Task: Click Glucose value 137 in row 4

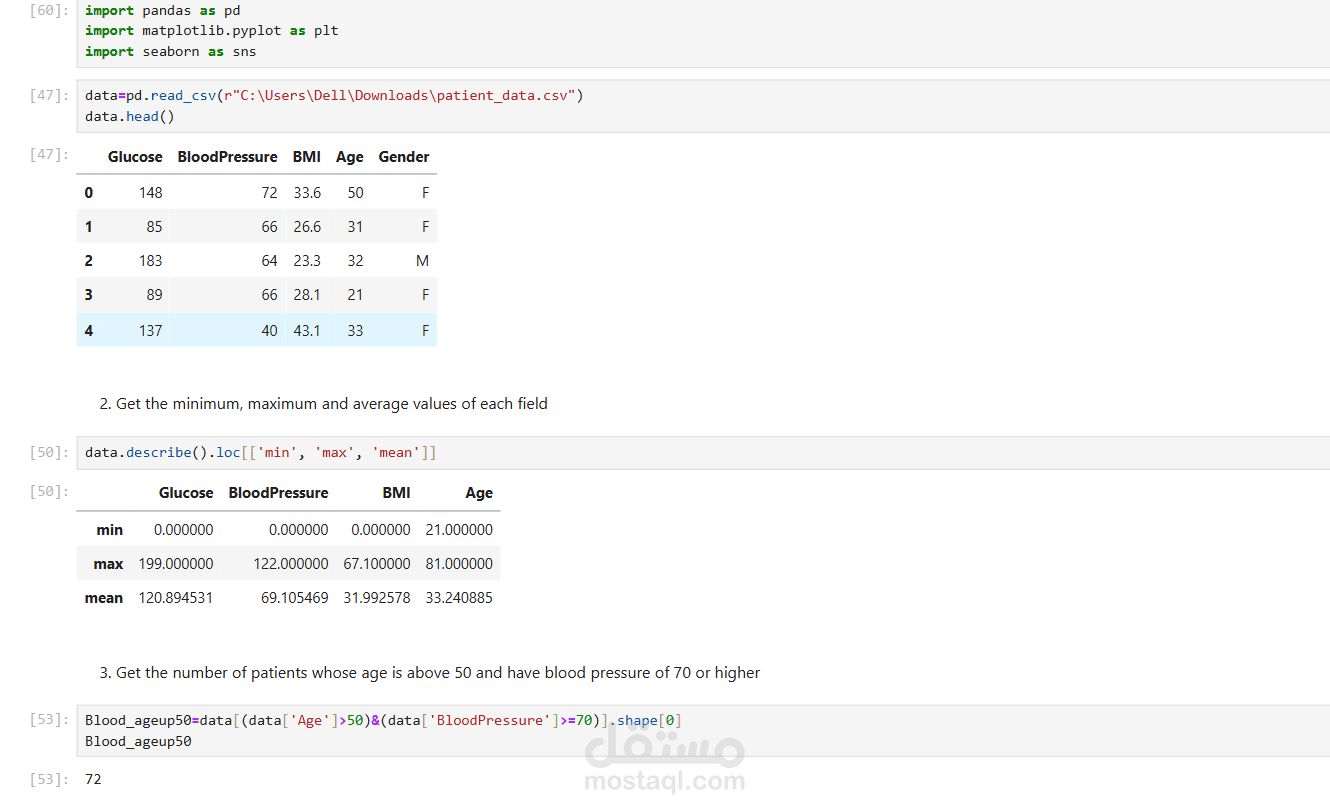Action: click(150, 330)
